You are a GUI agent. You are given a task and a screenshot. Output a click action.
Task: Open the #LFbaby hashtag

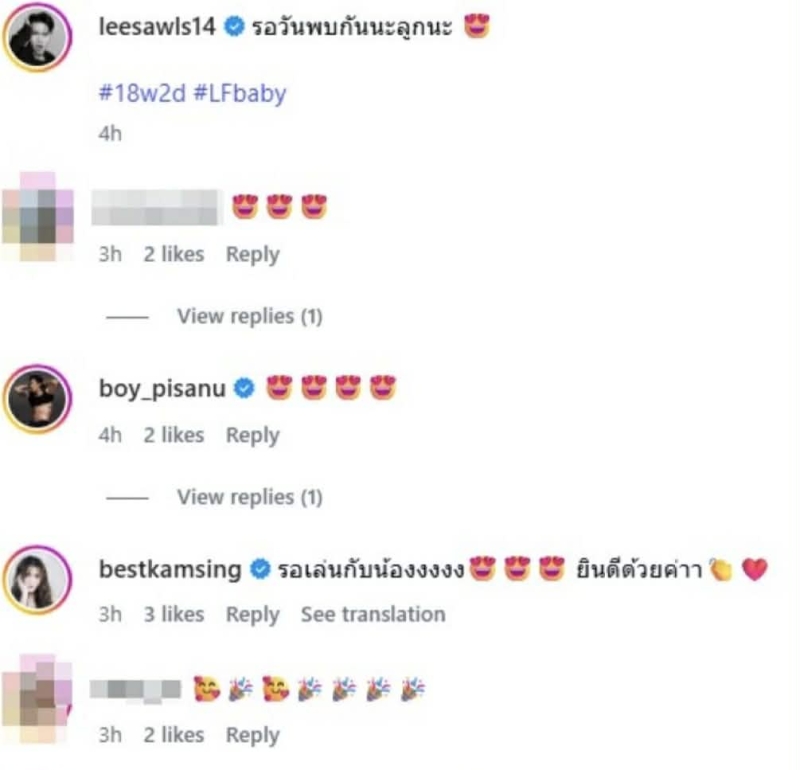coord(240,94)
